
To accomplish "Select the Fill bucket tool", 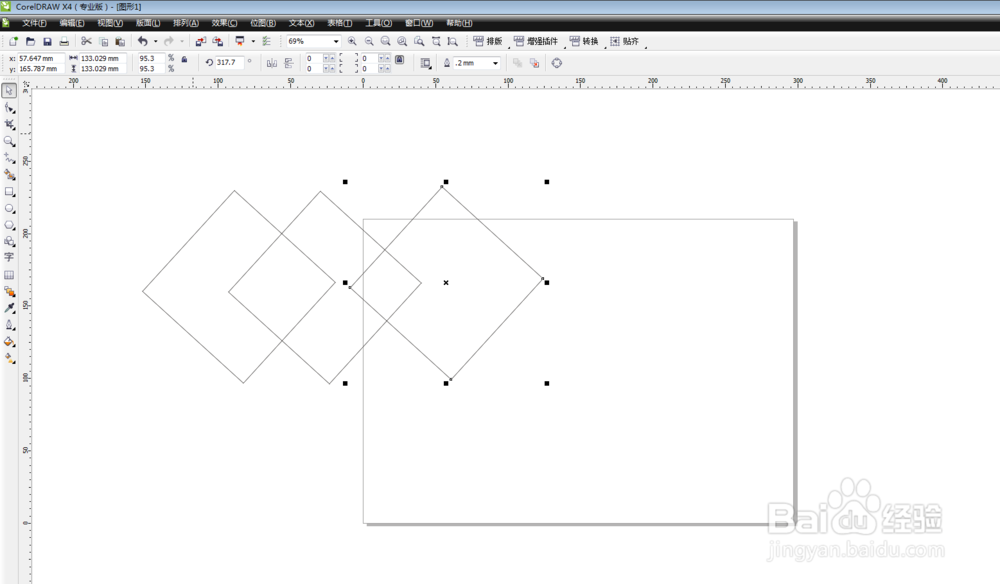I will tap(9, 342).
